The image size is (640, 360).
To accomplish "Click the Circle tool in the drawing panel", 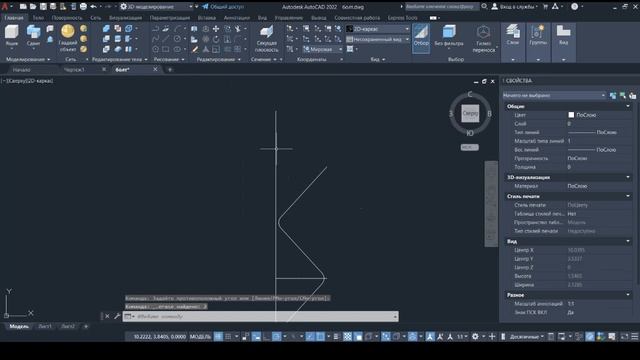I will click(177, 39).
